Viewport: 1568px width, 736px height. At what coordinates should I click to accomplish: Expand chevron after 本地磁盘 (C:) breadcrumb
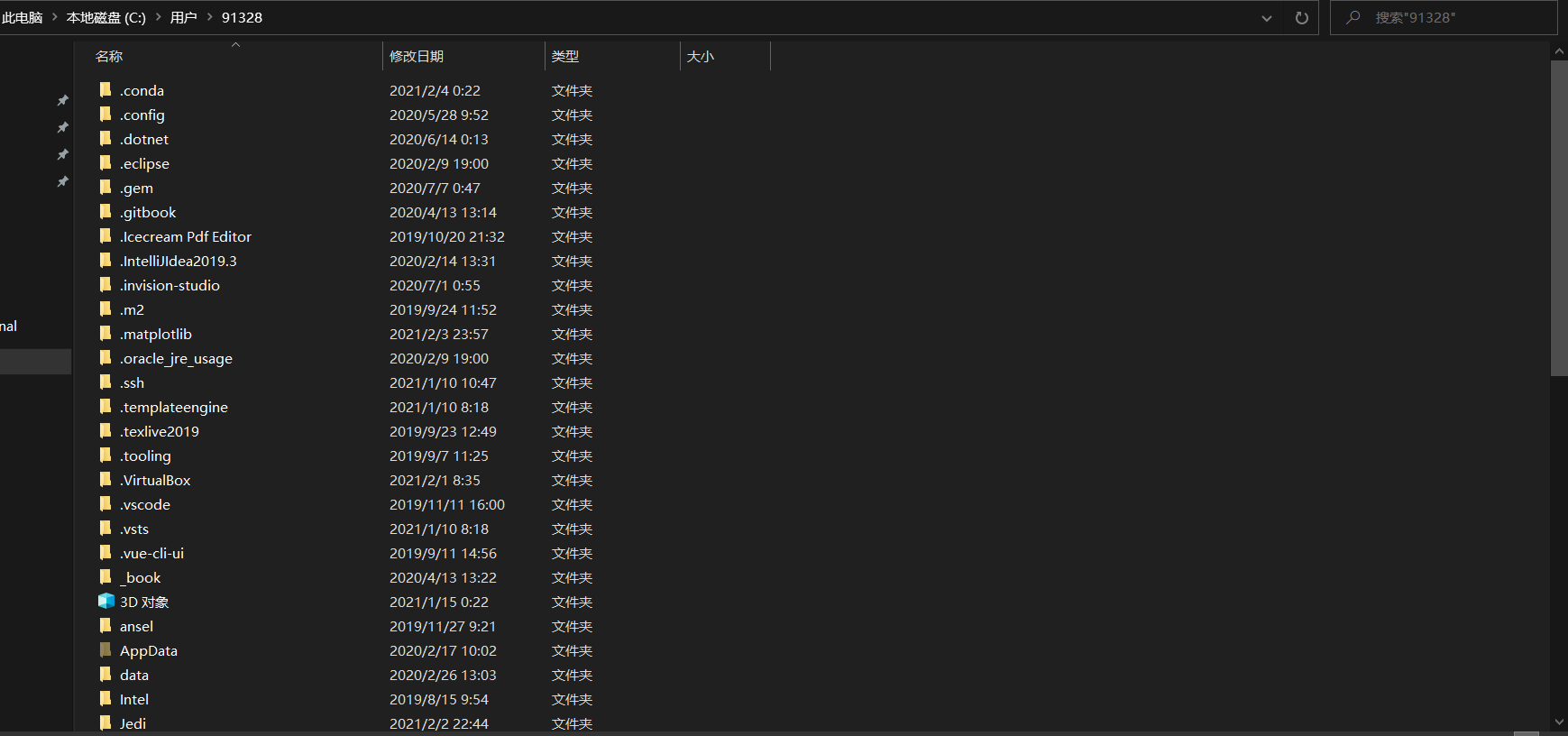158,17
